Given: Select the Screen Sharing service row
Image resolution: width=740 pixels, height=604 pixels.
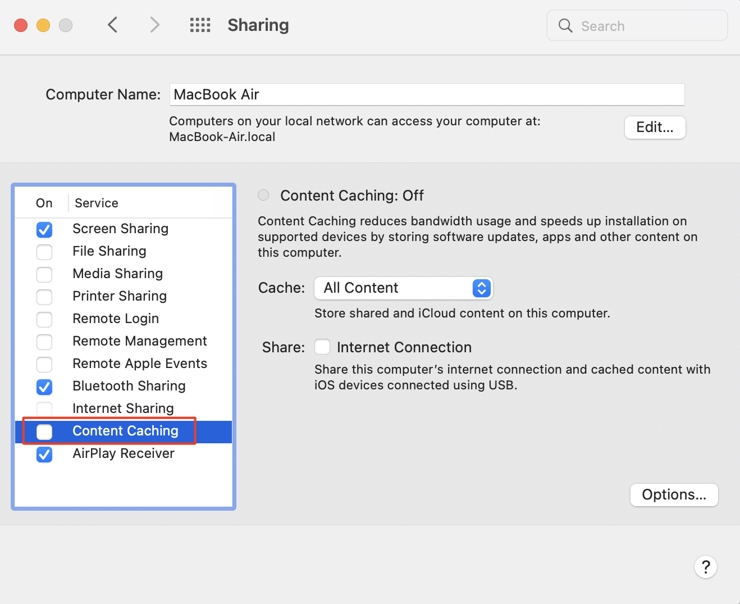Looking at the screenshot, I should (123, 229).
